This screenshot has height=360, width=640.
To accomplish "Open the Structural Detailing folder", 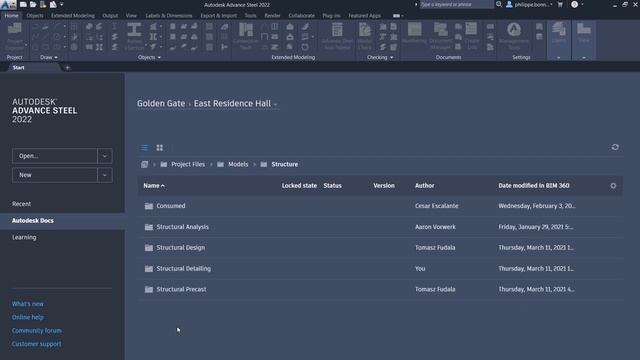I will (184, 269).
